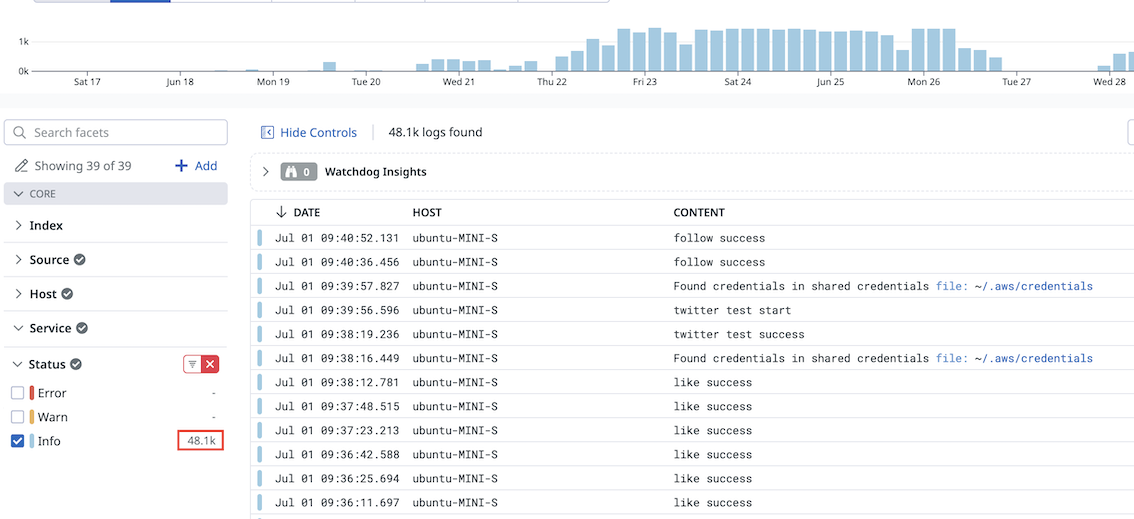The image size is (1134, 519).
Task: Click the Hide Controls link
Action: (x=318, y=132)
